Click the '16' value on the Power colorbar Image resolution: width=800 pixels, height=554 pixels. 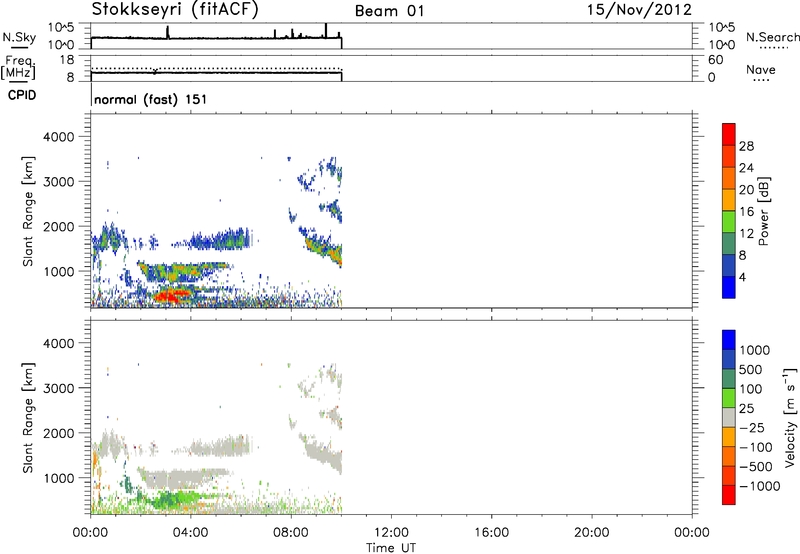tap(746, 212)
